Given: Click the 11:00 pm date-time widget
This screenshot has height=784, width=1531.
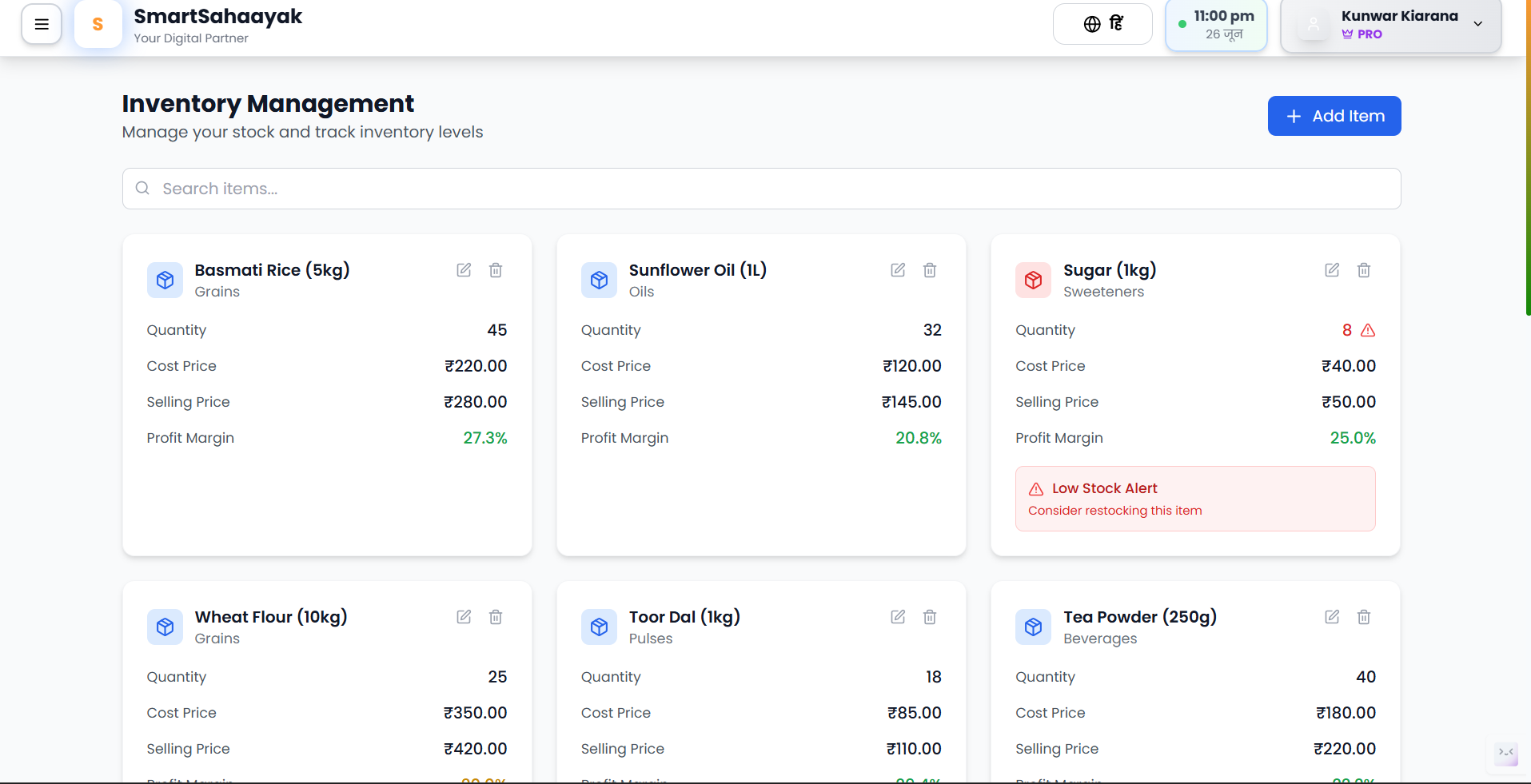Looking at the screenshot, I should pyautogui.click(x=1216, y=25).
